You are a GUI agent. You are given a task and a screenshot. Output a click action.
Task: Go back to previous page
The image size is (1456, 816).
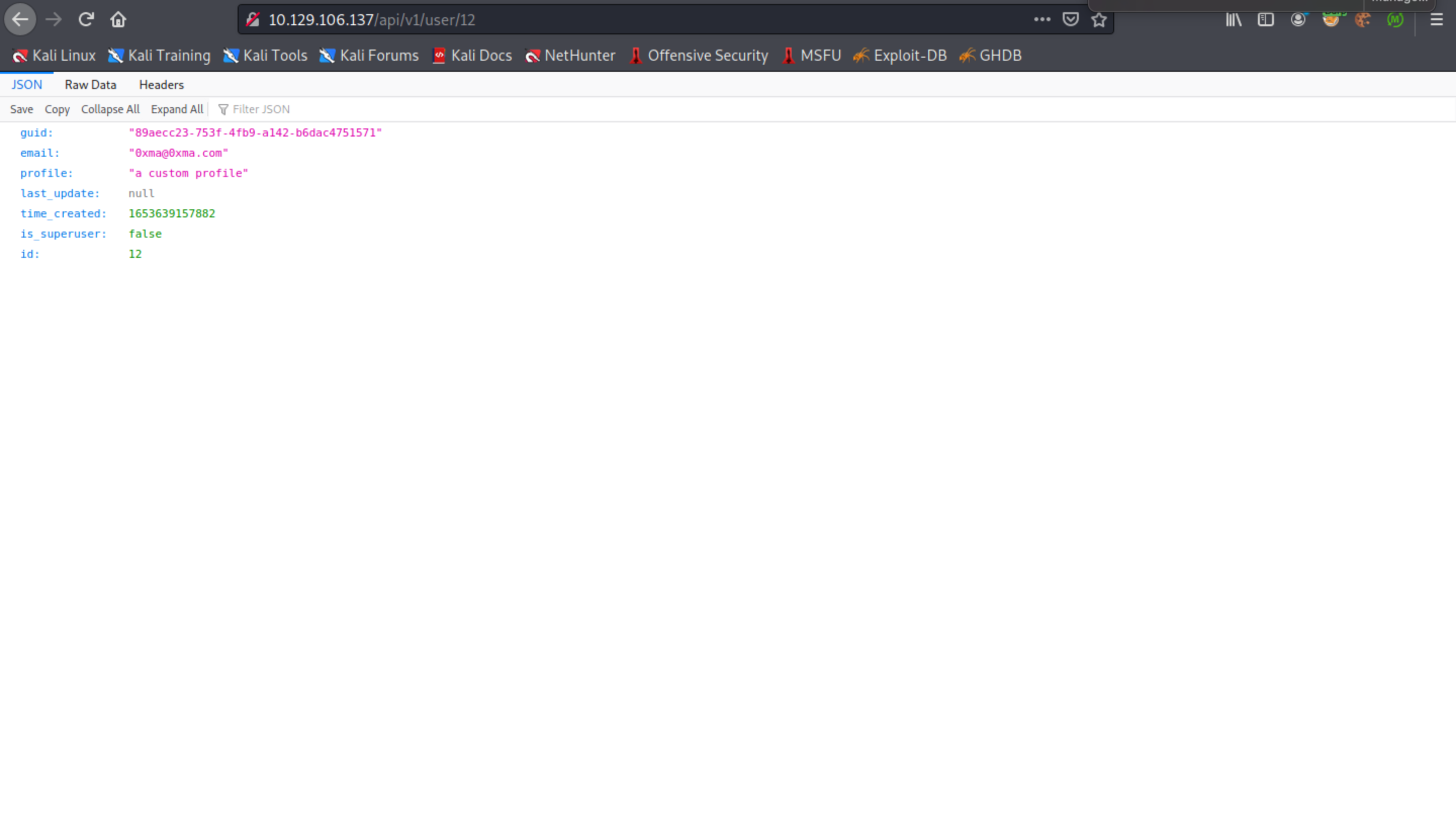coord(20,20)
